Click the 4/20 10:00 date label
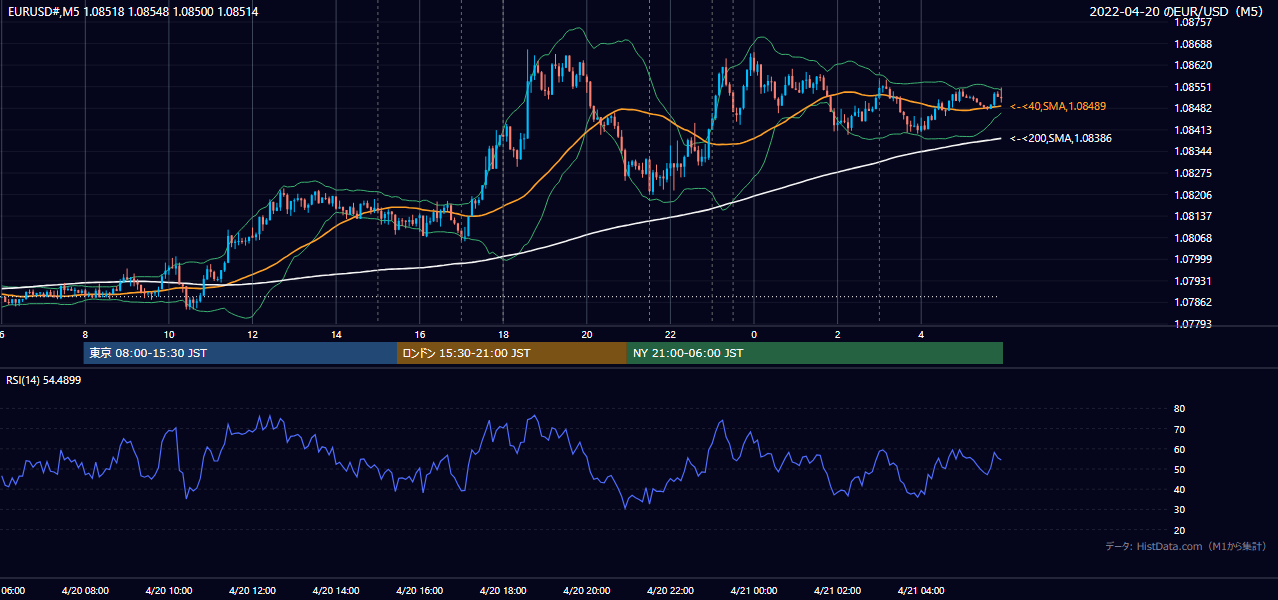The image size is (1278, 600). coord(168,591)
